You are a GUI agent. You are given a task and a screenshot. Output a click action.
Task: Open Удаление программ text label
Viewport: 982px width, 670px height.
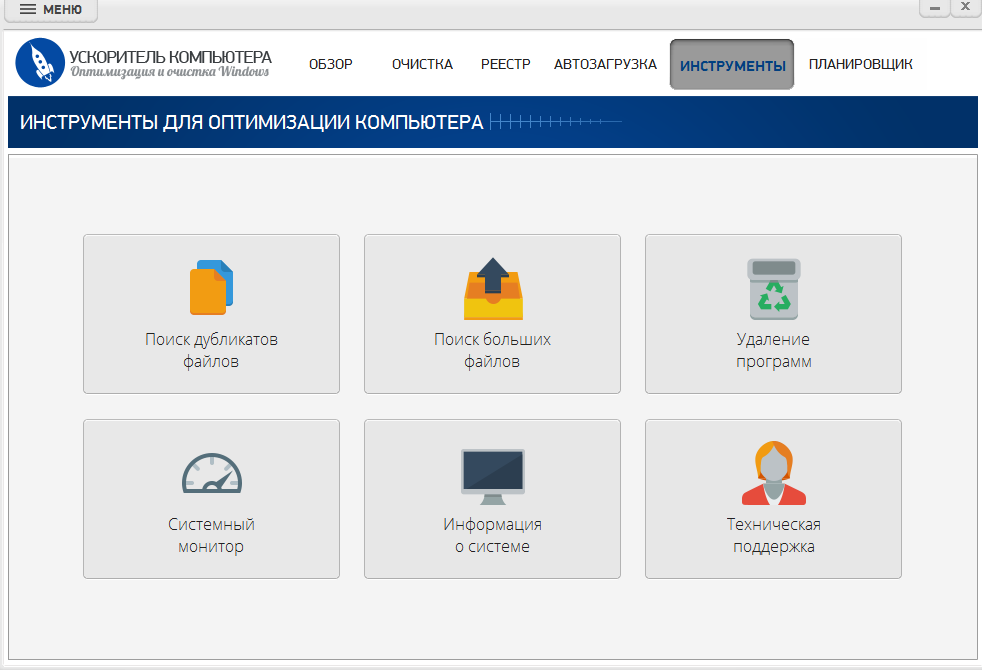pyautogui.click(x=773, y=351)
